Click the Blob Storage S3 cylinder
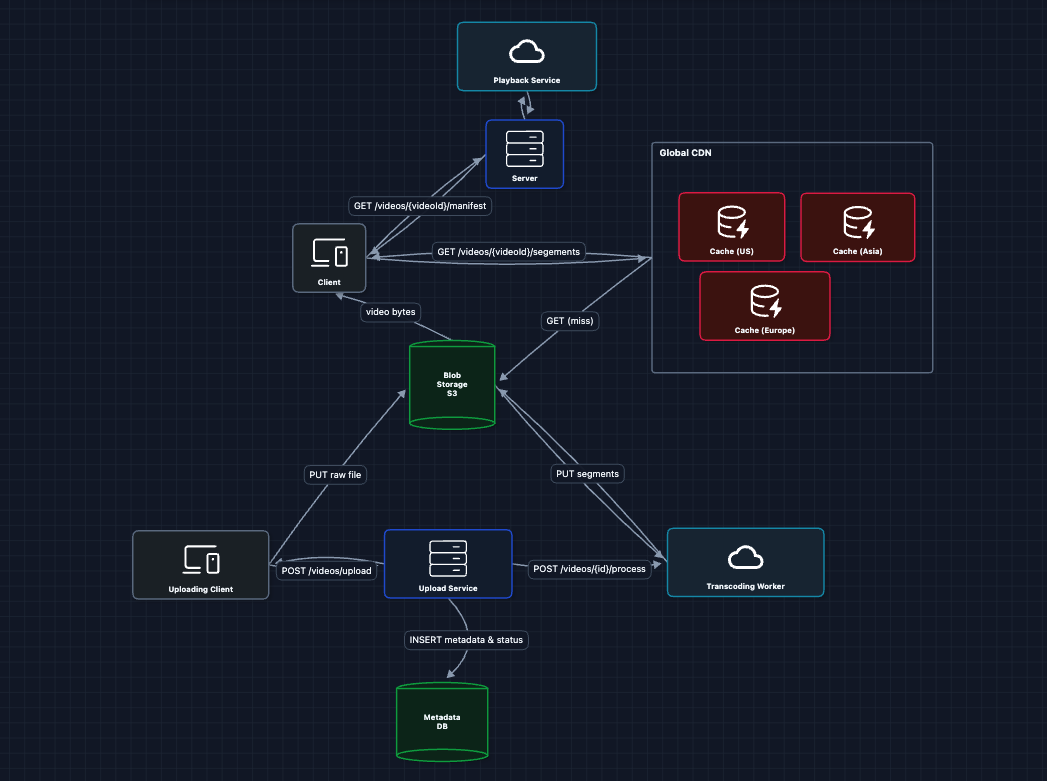The image size is (1047, 781). tap(453, 386)
